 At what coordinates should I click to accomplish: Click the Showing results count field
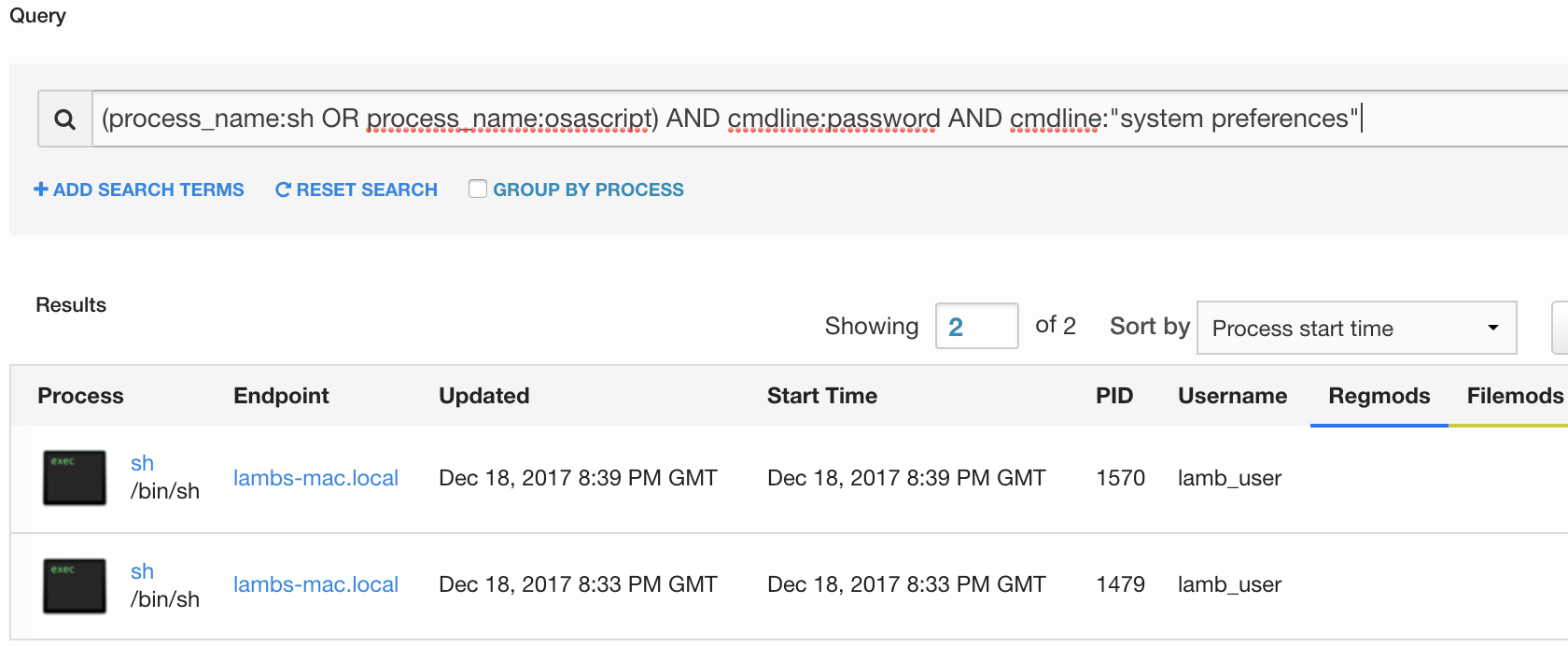tap(976, 327)
